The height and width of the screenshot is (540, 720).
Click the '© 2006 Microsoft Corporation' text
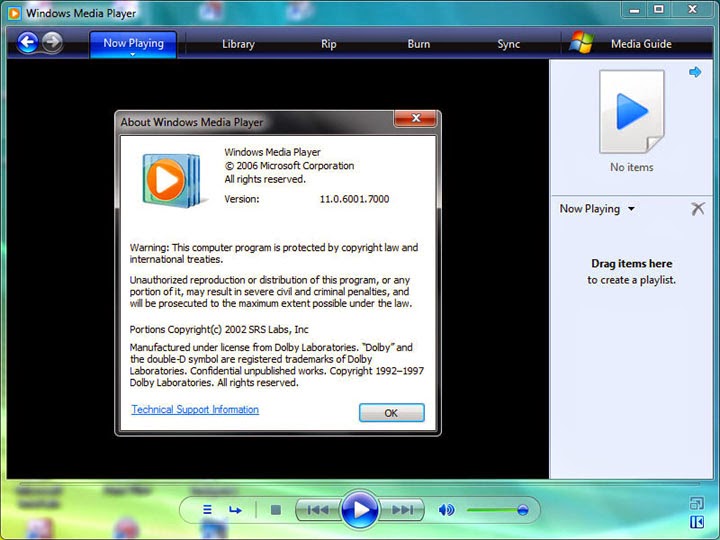[x=289, y=166]
